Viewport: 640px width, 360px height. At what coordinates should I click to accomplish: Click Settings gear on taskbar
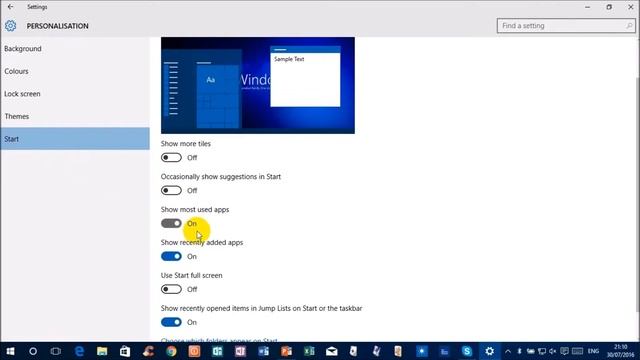[x=489, y=351]
